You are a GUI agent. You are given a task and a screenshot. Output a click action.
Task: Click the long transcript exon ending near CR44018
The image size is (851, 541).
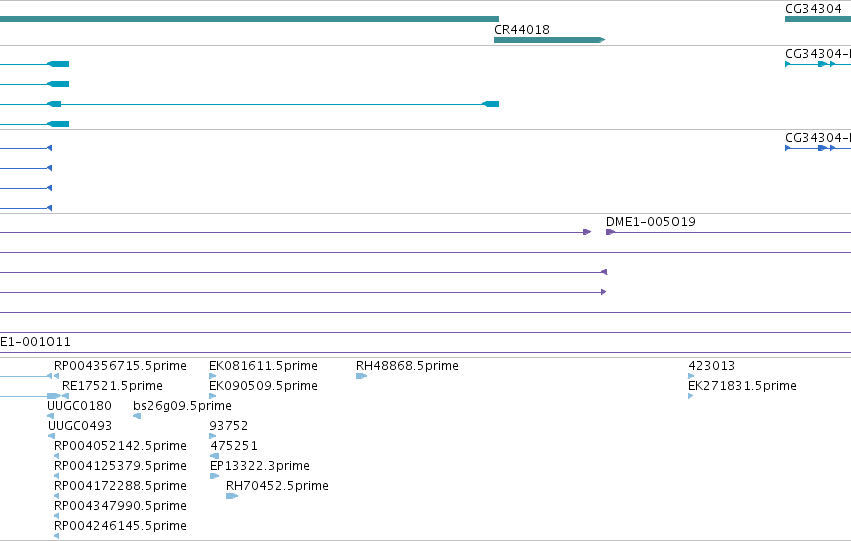(491, 104)
